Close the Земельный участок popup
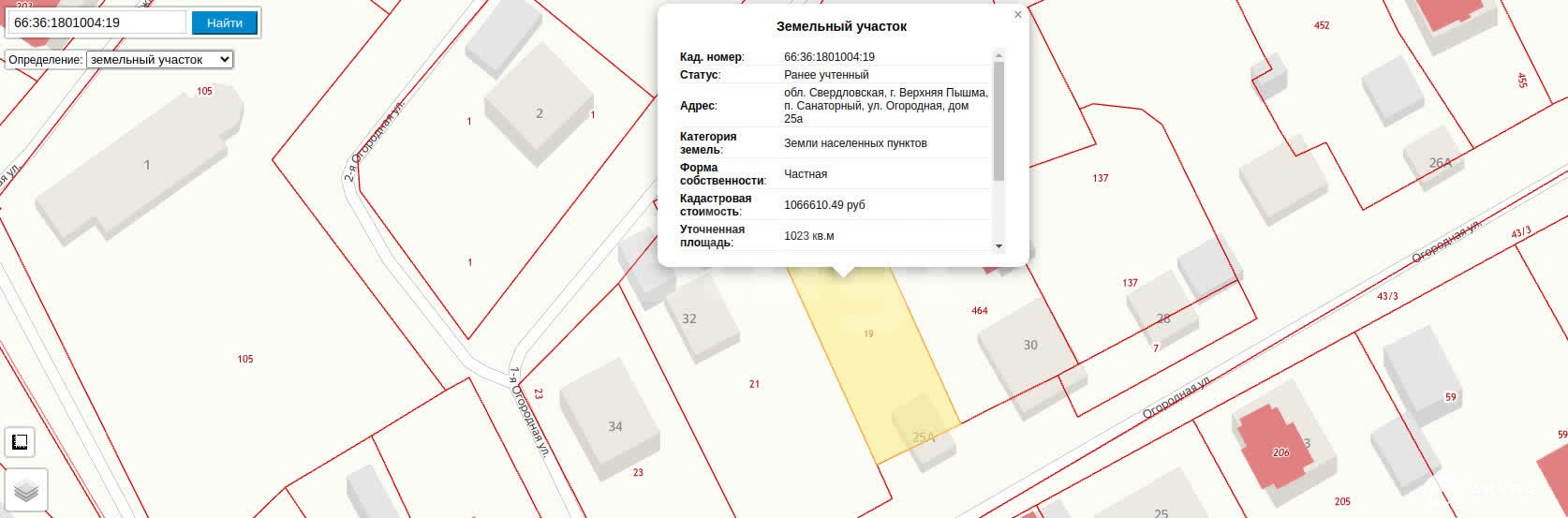Screen dimensions: 1568x518 [x=1017, y=15]
